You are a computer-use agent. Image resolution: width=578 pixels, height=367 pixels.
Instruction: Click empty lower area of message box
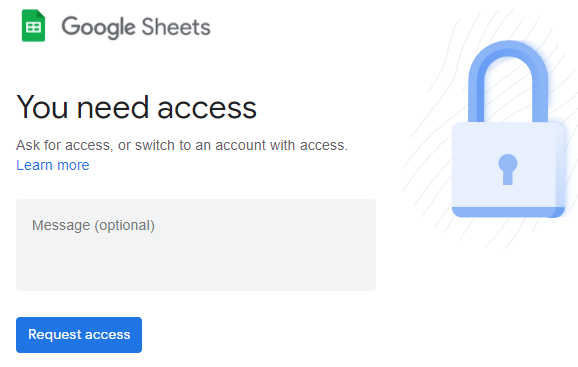[x=196, y=269]
